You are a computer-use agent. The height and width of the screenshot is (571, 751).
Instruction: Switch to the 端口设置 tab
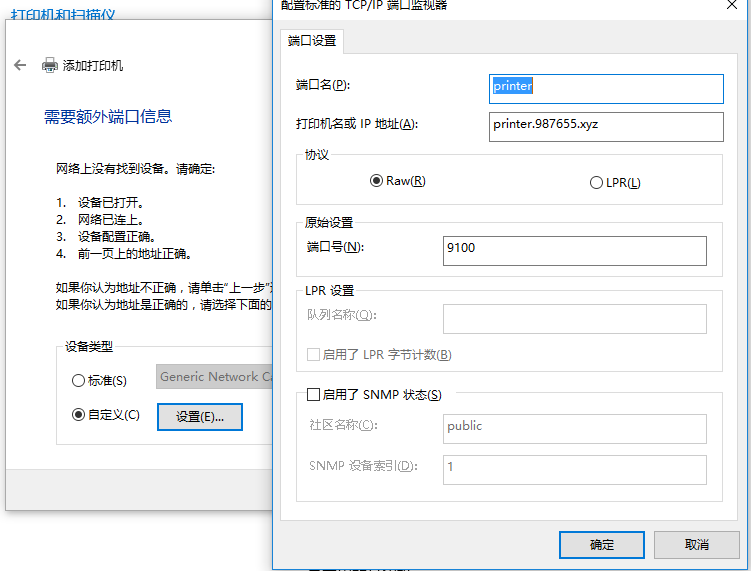312,41
